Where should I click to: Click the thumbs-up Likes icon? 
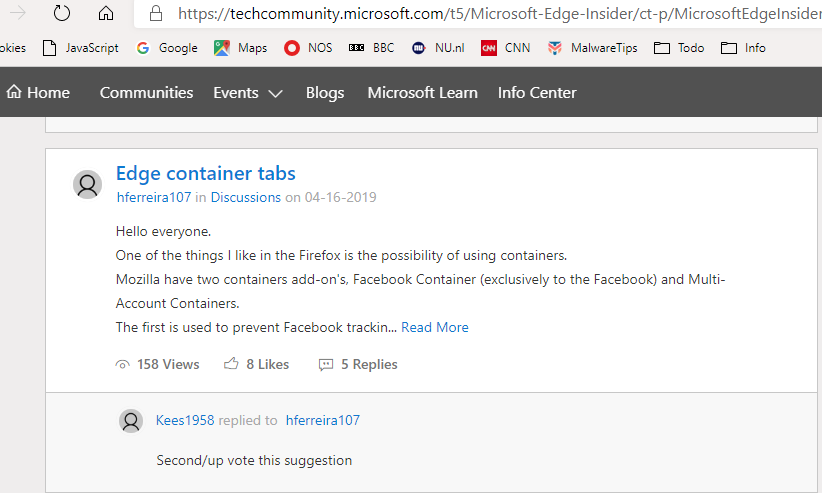pos(231,364)
